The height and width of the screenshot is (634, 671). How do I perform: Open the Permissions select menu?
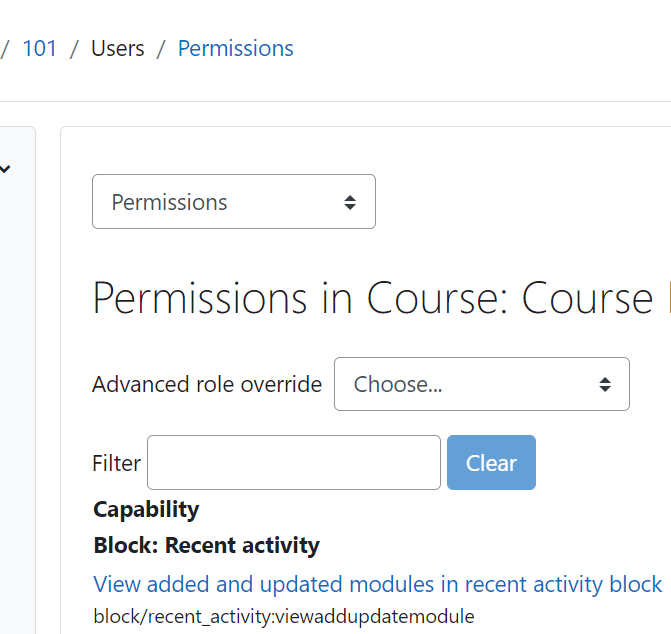coord(234,201)
